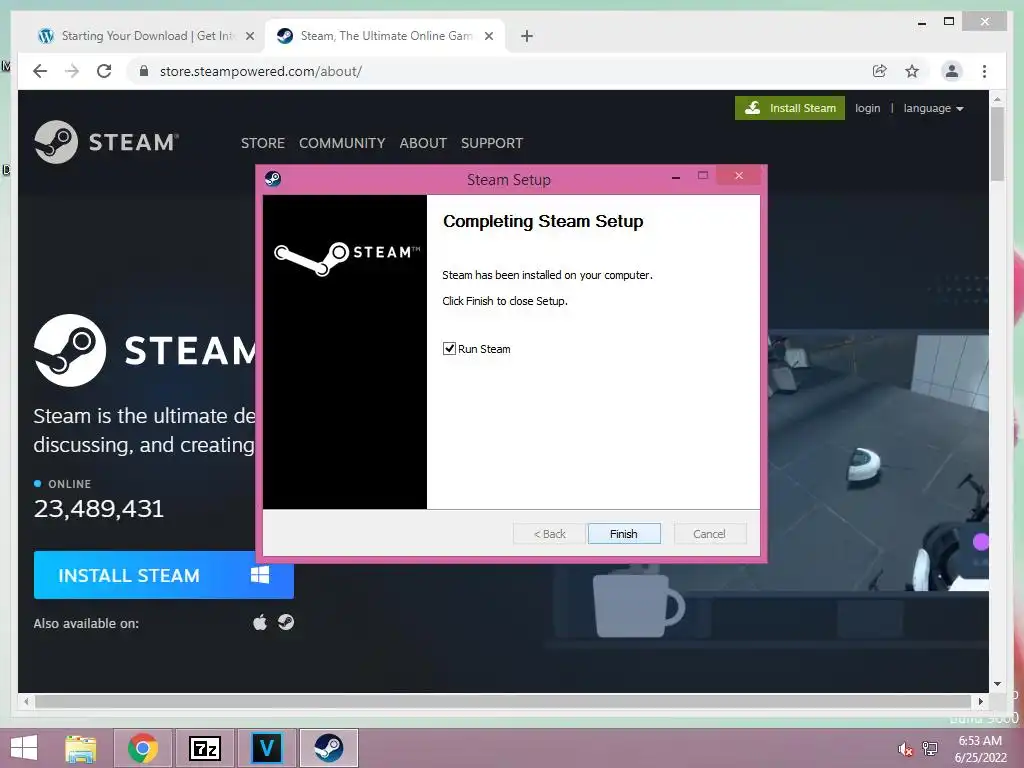Open the ABOUT menu item on Steam site
The image size is (1024, 768).
tap(423, 143)
